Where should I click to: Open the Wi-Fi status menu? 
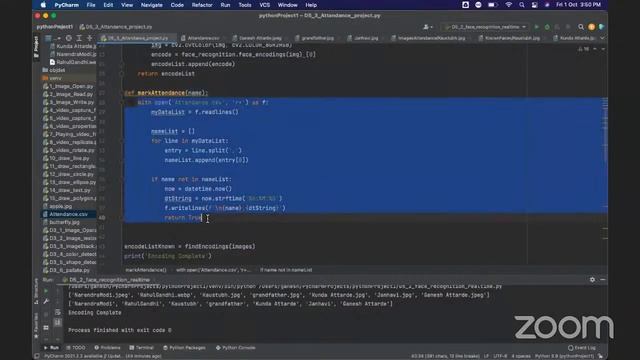509,5
